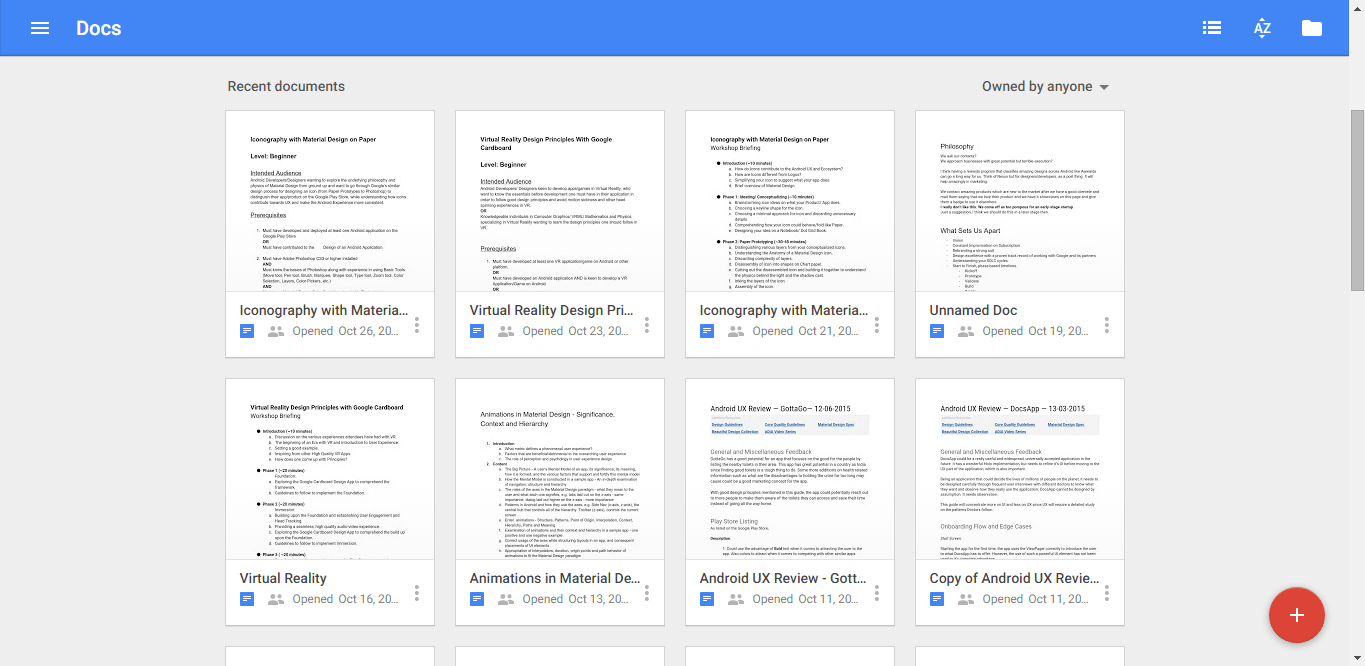
Task: Open more options for Animations in Material De... doc
Action: [647, 593]
